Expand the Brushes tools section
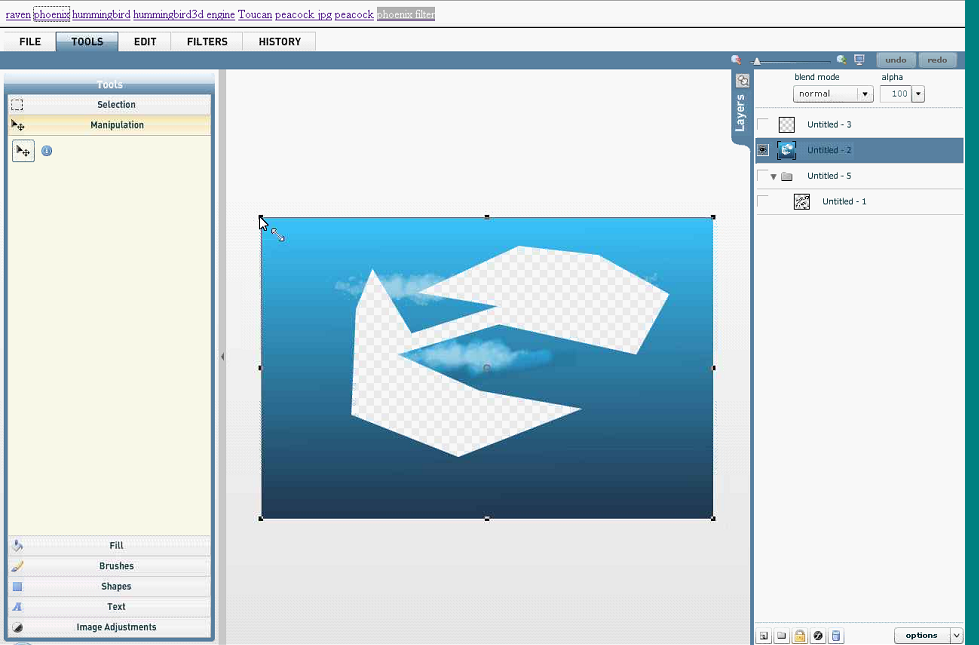 click(x=110, y=566)
